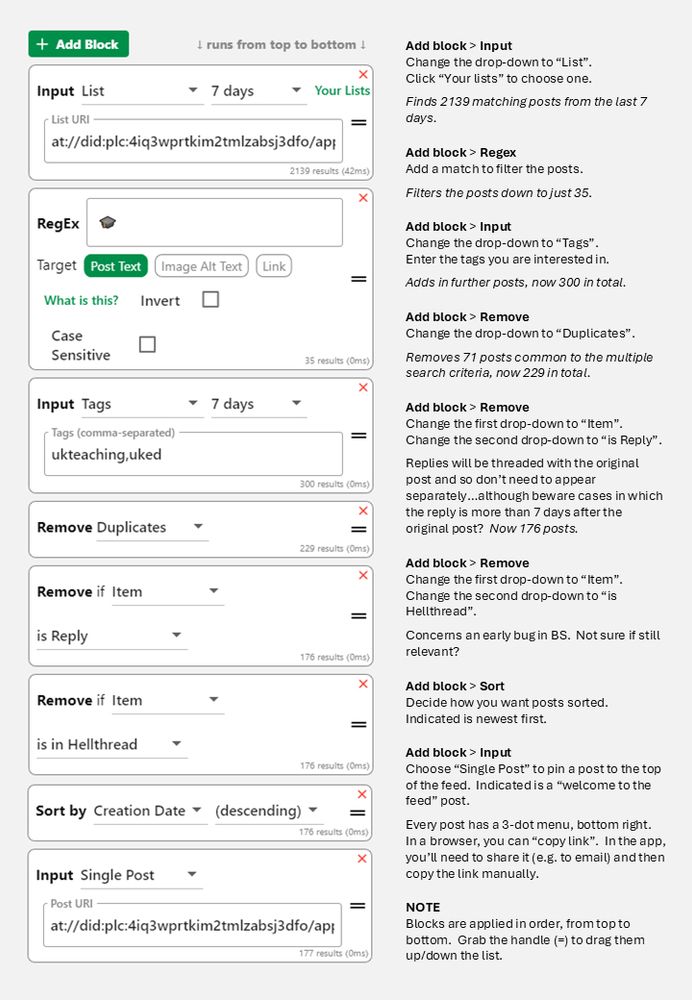The width and height of the screenshot is (692, 1000).
Task: Open the (descending) order dropdown
Action: coord(268,811)
